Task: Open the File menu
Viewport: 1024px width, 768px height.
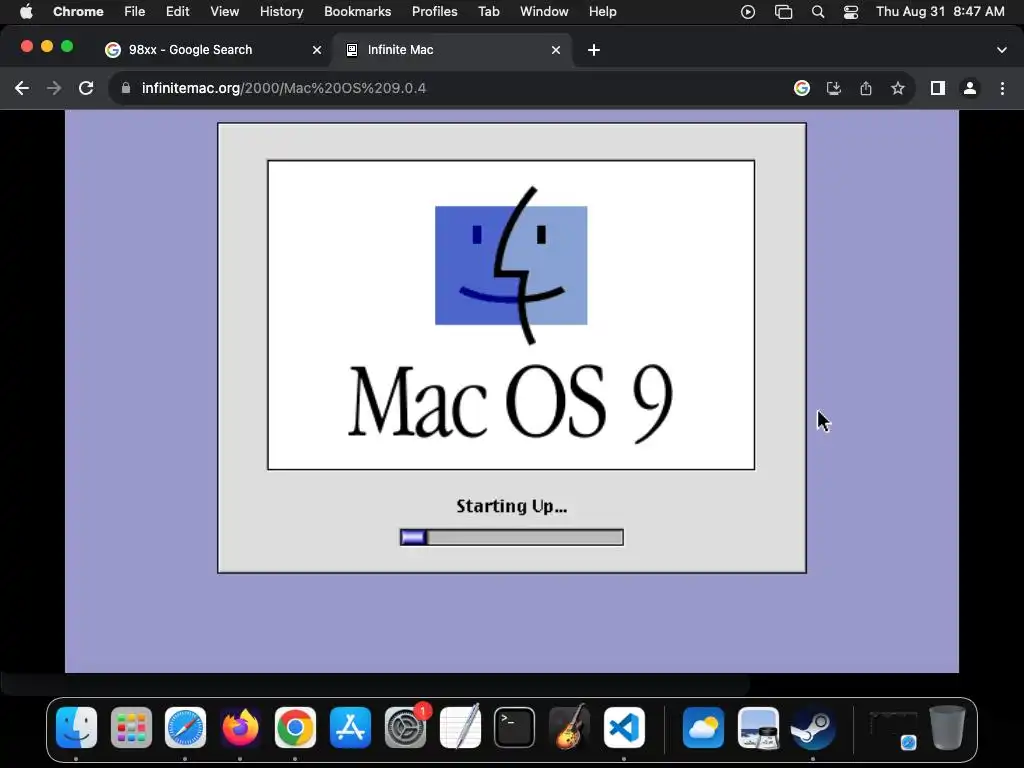Action: 135,12
